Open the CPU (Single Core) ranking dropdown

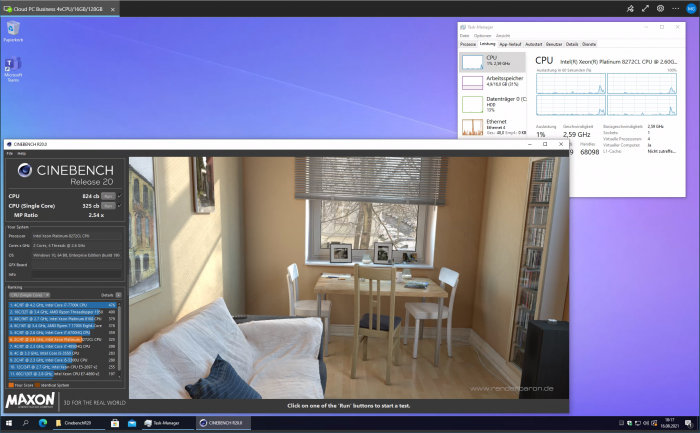tap(29, 295)
